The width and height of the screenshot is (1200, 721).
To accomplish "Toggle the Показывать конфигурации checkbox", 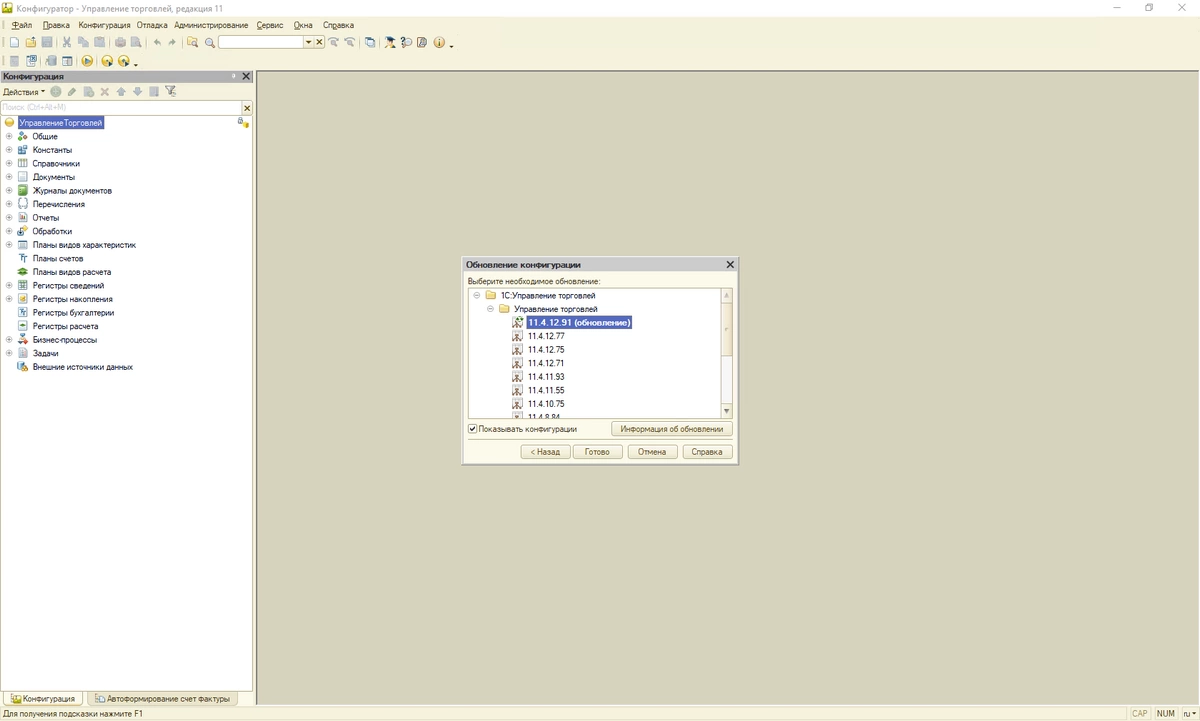I will coord(473,429).
